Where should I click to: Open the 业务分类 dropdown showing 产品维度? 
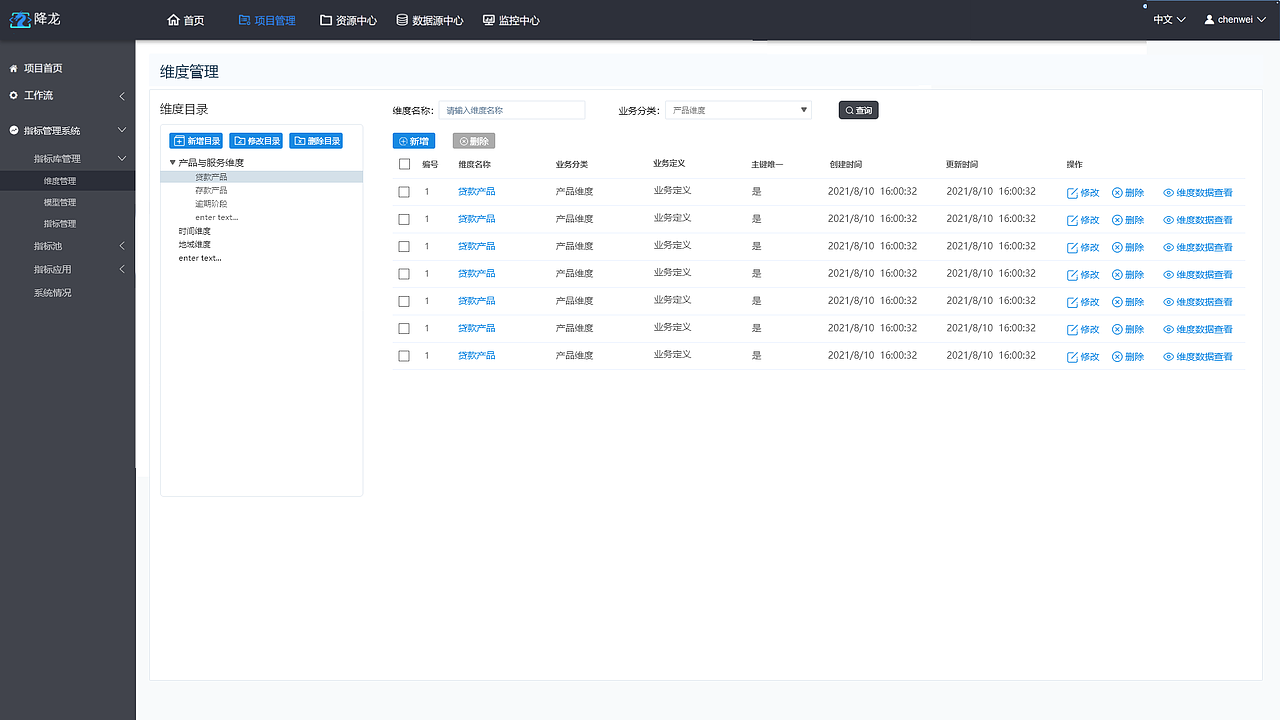(x=738, y=110)
